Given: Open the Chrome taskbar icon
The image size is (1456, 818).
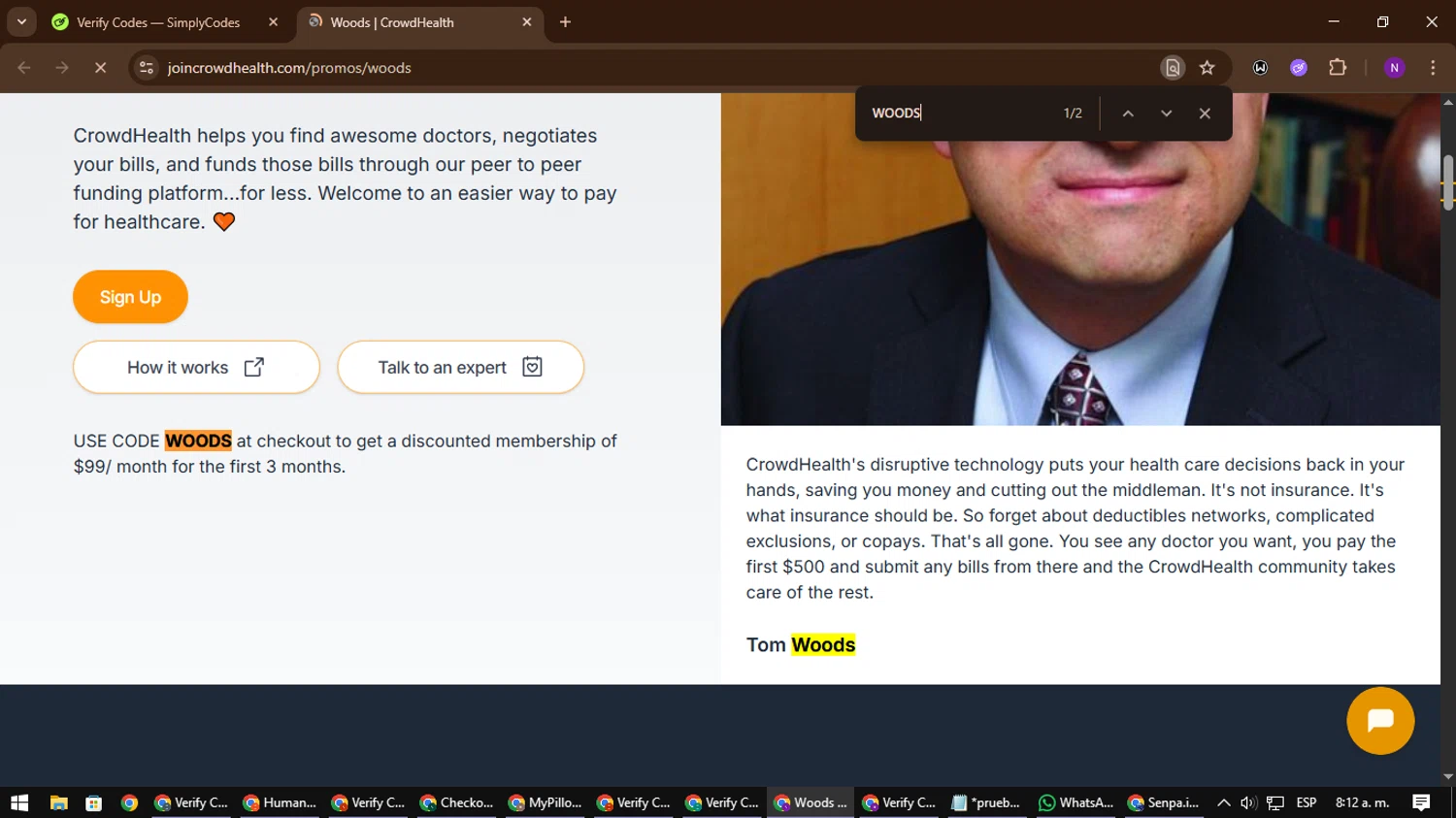Looking at the screenshot, I should pos(129,802).
